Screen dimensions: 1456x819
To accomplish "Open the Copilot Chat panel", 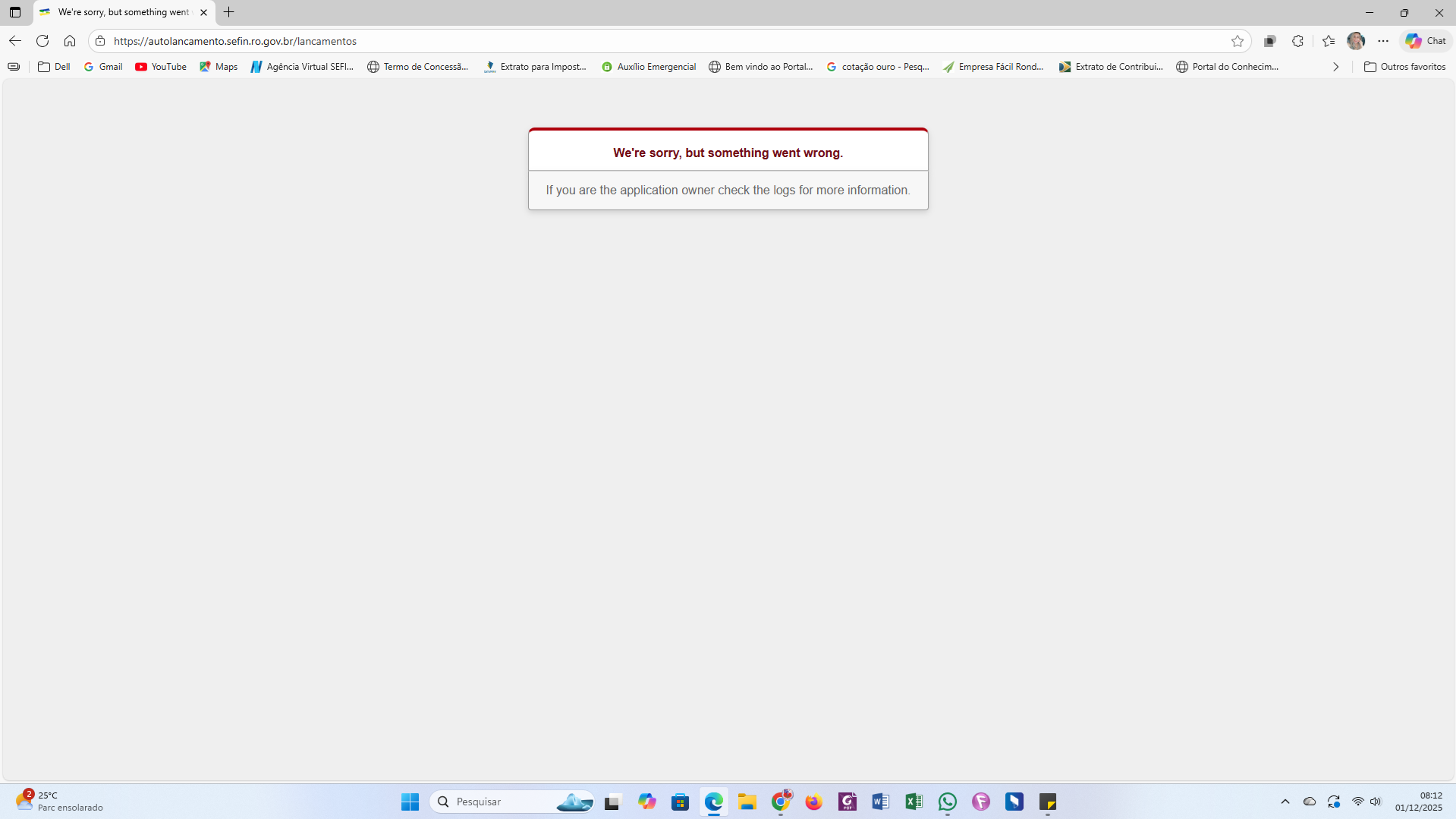I will tap(1426, 41).
